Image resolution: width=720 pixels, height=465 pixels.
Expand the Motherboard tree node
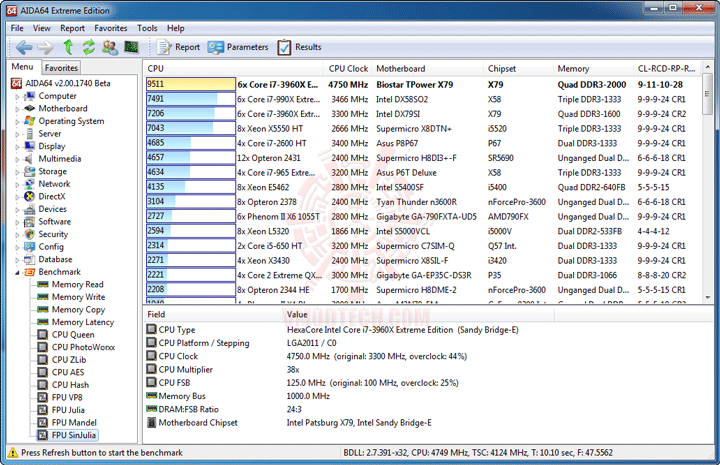pyautogui.click(x=17, y=109)
